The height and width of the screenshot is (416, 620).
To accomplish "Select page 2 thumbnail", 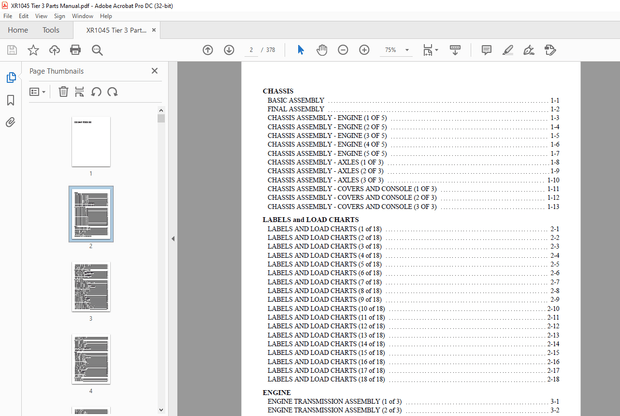I will pyautogui.click(x=91, y=214).
